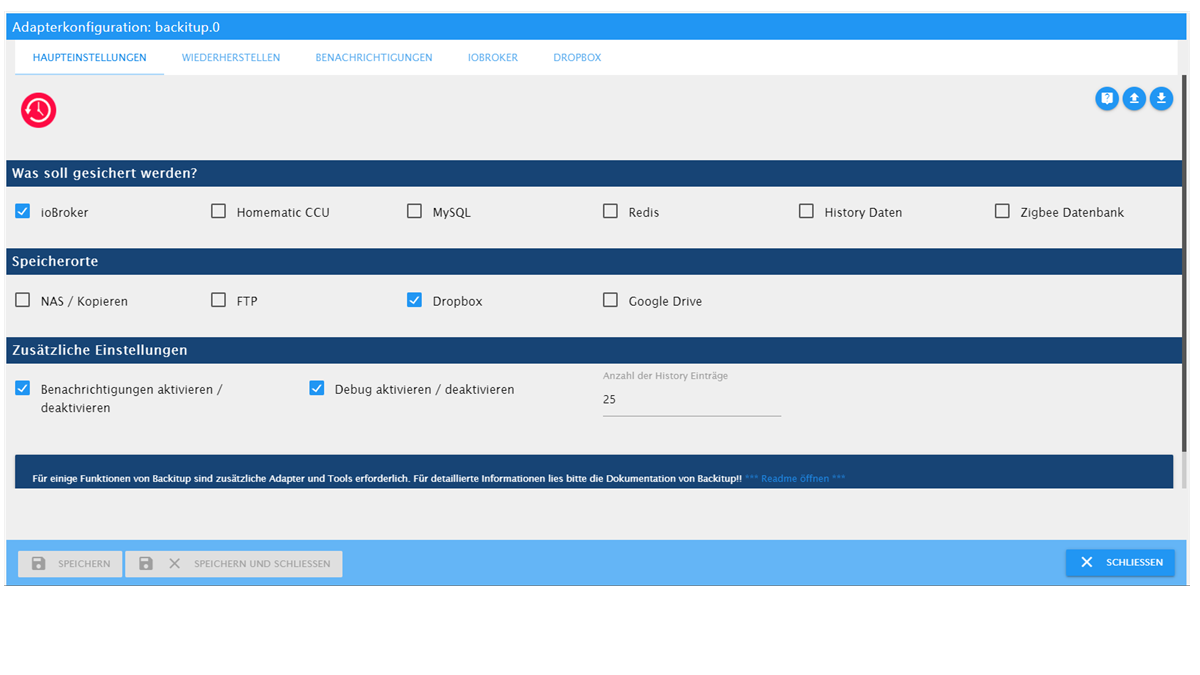Turn off Debug aktivieren checkbox

pos(317,389)
